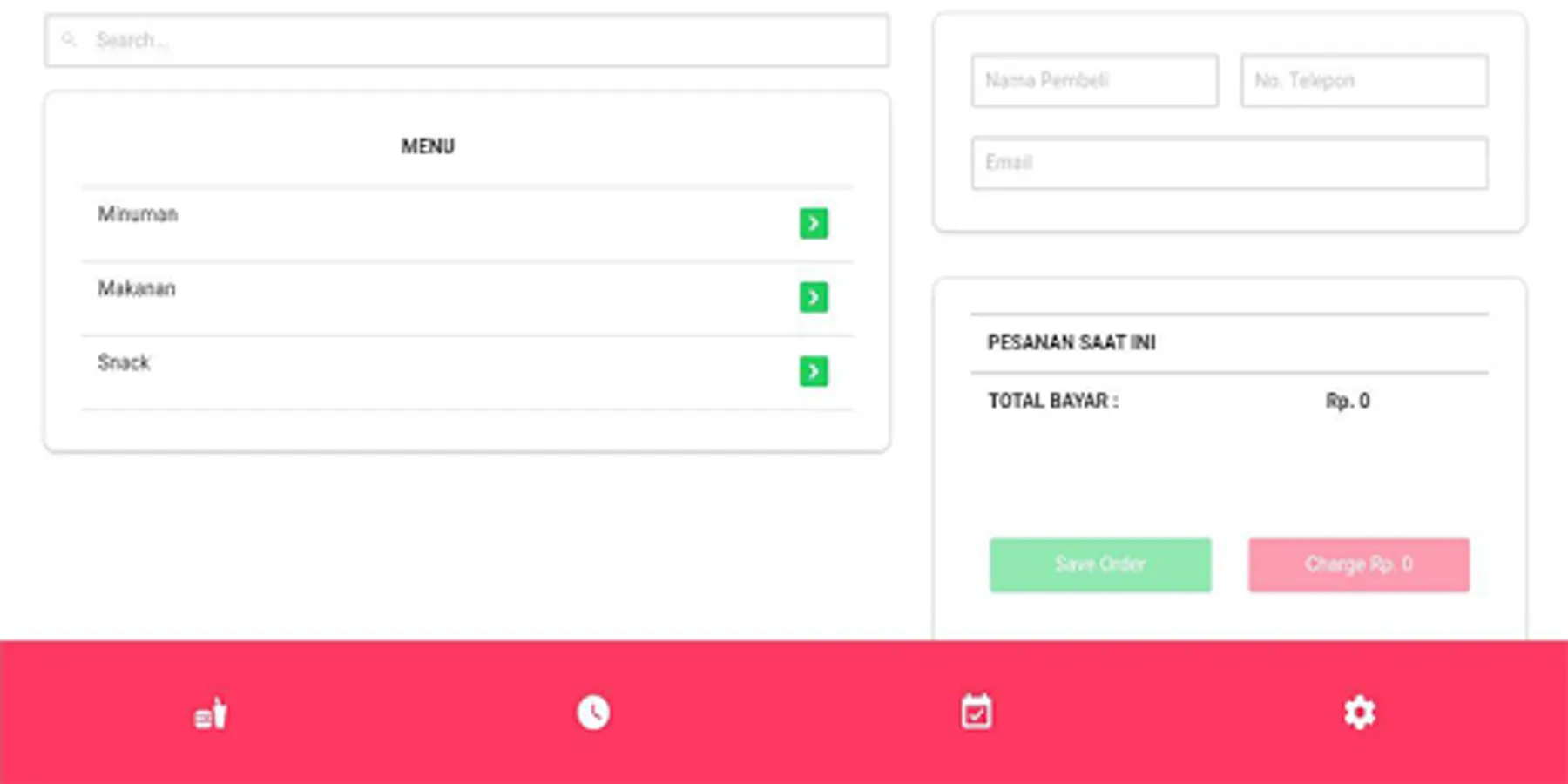The height and width of the screenshot is (784, 1568).
Task: Select the Snack menu row
Action: [467, 372]
